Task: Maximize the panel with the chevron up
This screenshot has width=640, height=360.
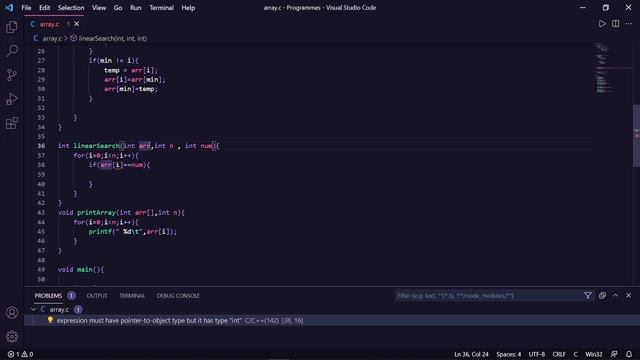Action: [615, 296]
